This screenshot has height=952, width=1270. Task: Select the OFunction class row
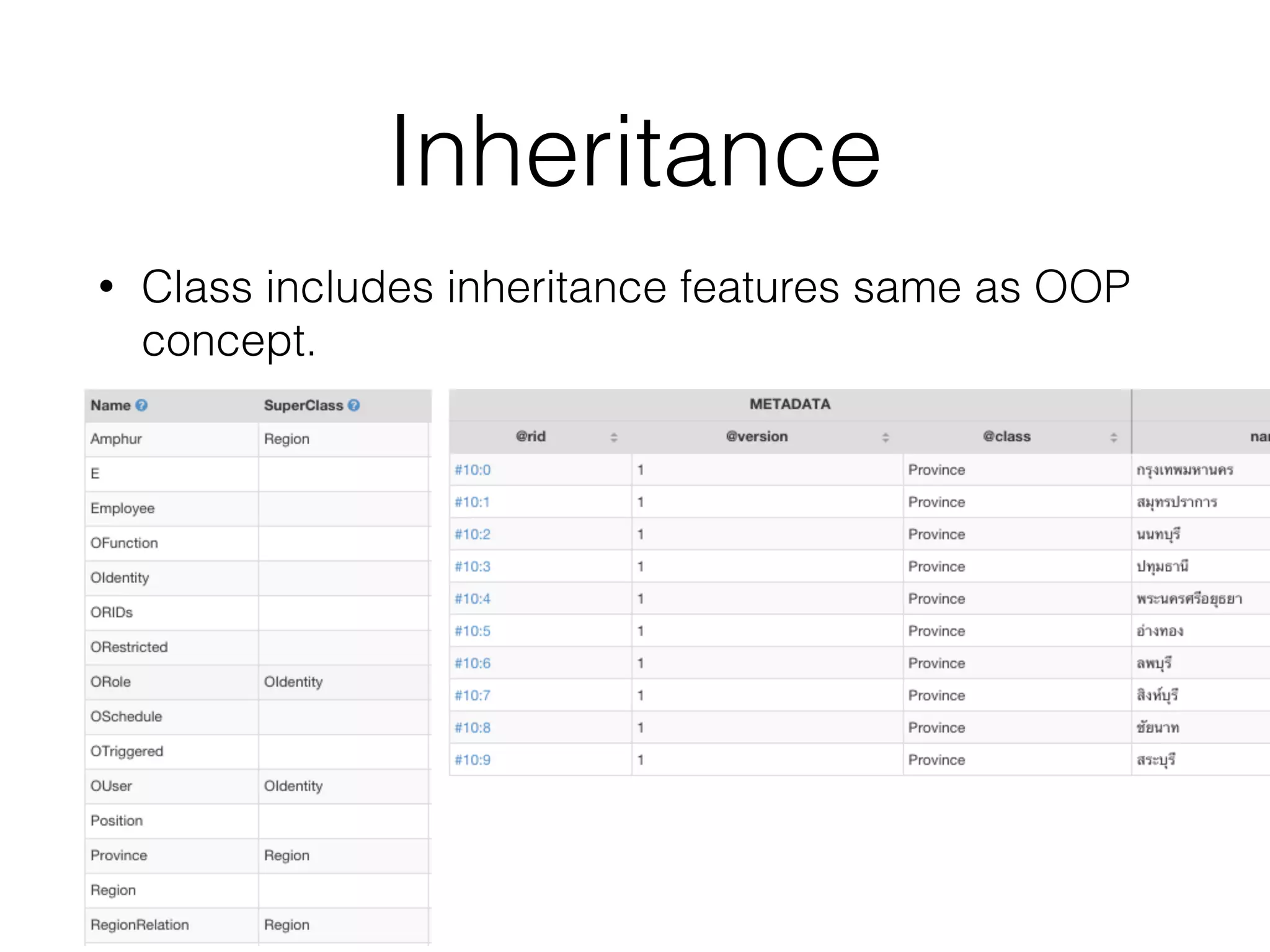pyautogui.click(x=124, y=543)
